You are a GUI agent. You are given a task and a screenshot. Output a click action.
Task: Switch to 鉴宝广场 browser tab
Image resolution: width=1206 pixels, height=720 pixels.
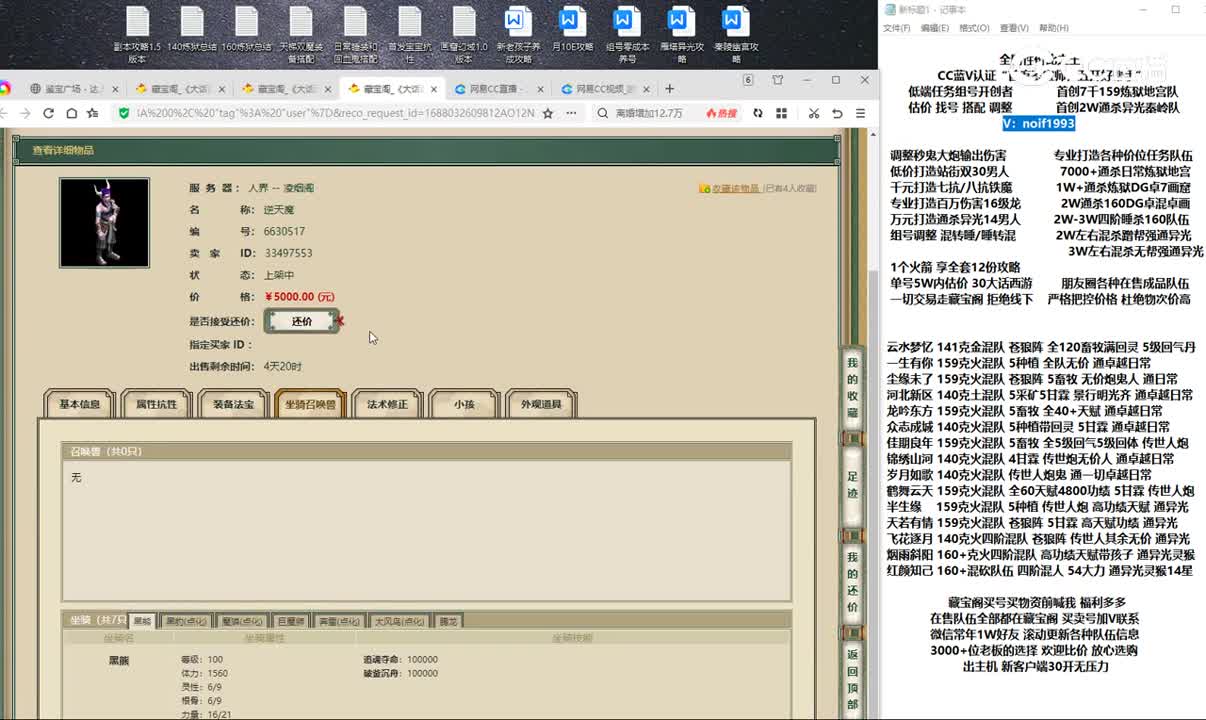[x=74, y=89]
